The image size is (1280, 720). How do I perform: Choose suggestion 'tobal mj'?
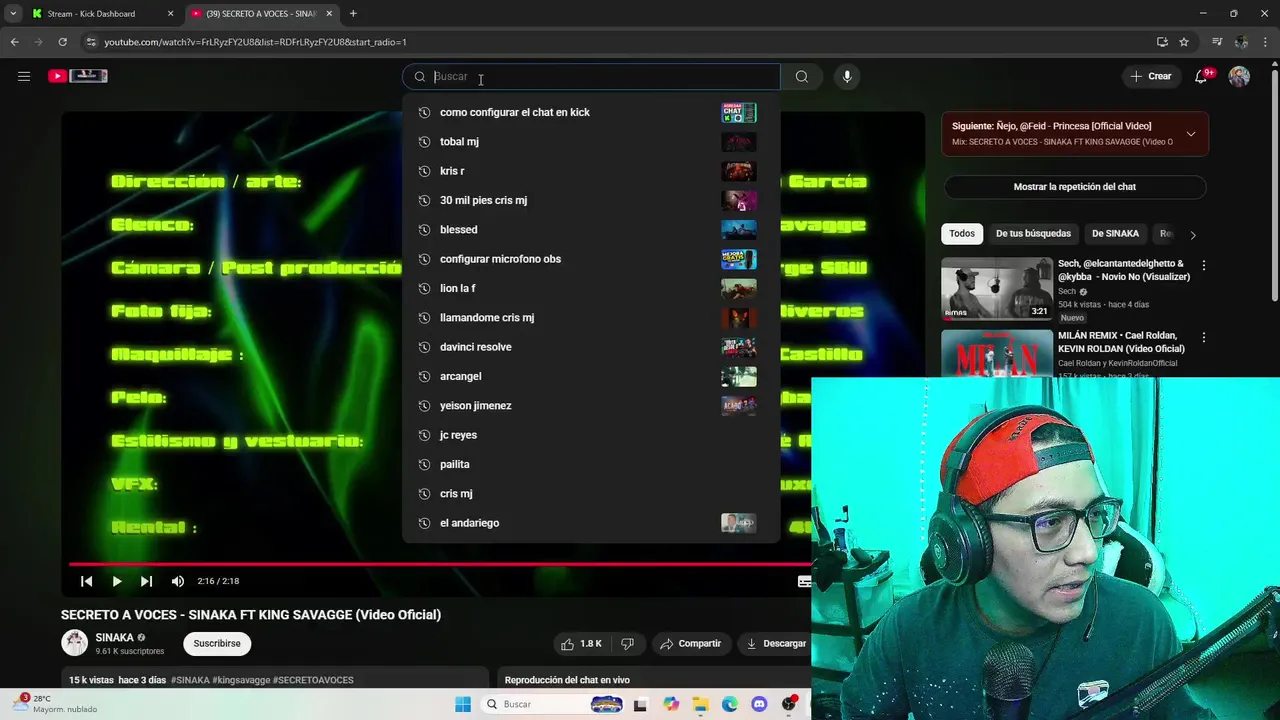pyautogui.click(x=591, y=142)
